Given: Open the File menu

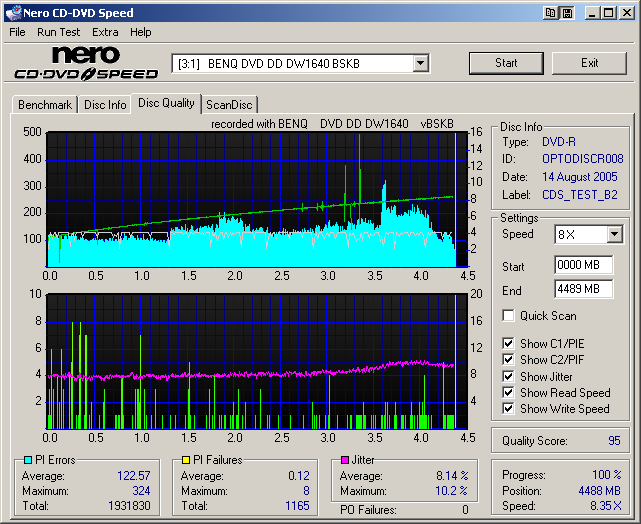Looking at the screenshot, I should point(17,32).
